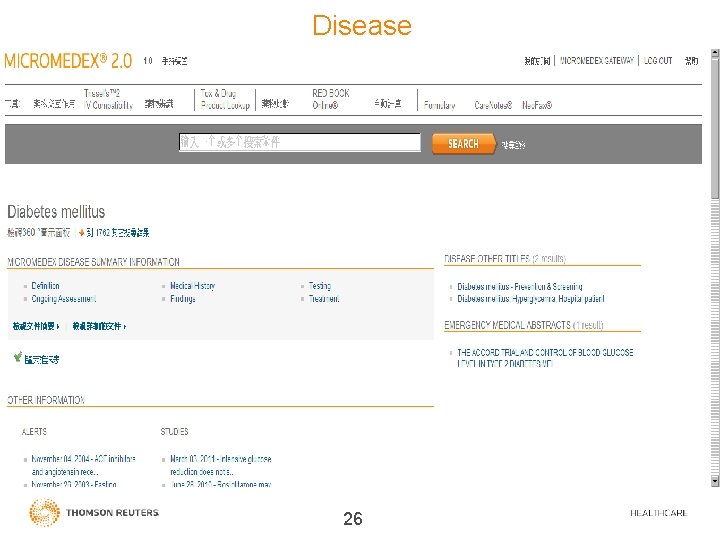Click the orange down-arrow jump-to-results icon

click(81, 233)
